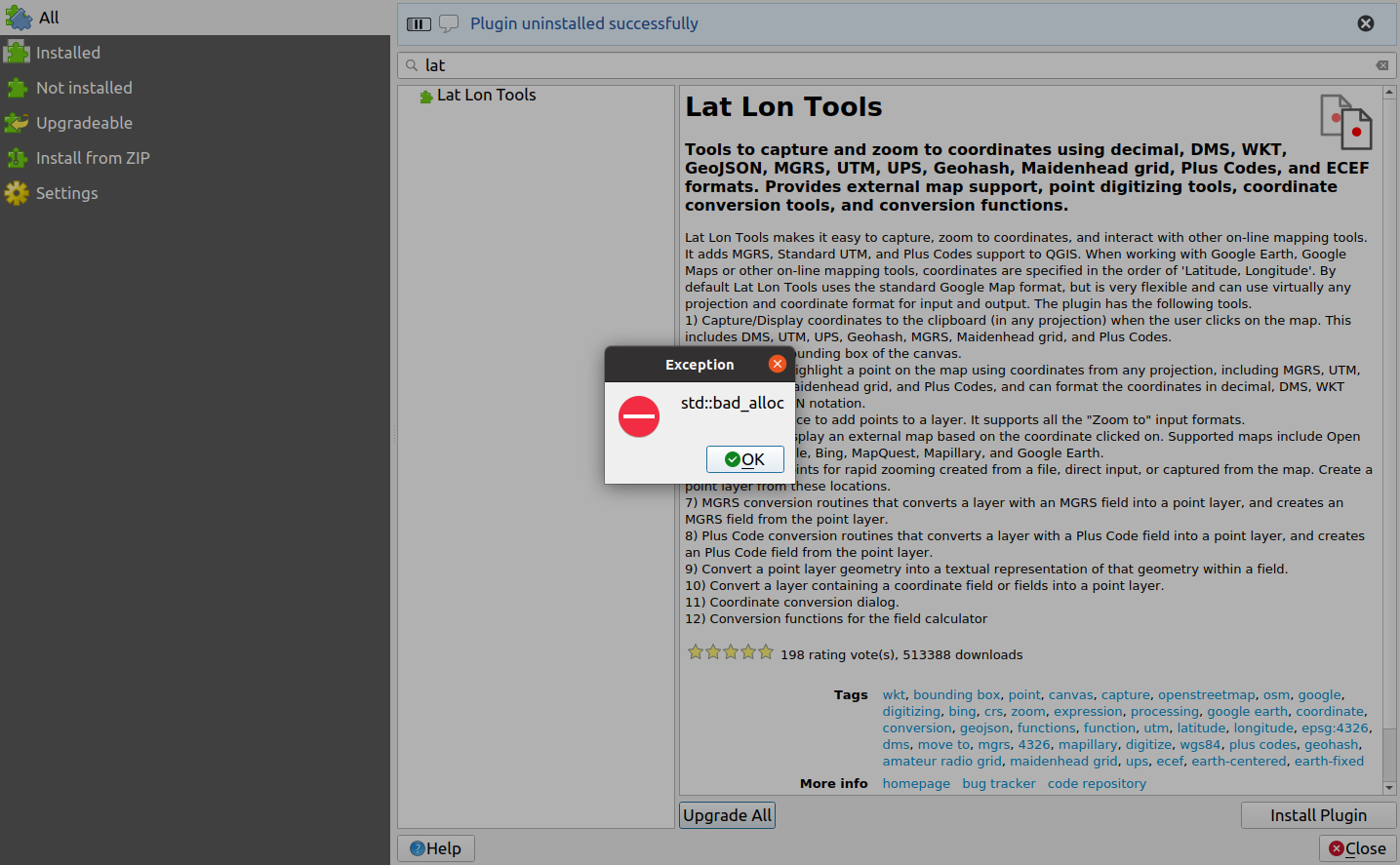Confirm the bad_alloc exception with OK
The image size is (1400, 865).
tap(744, 458)
